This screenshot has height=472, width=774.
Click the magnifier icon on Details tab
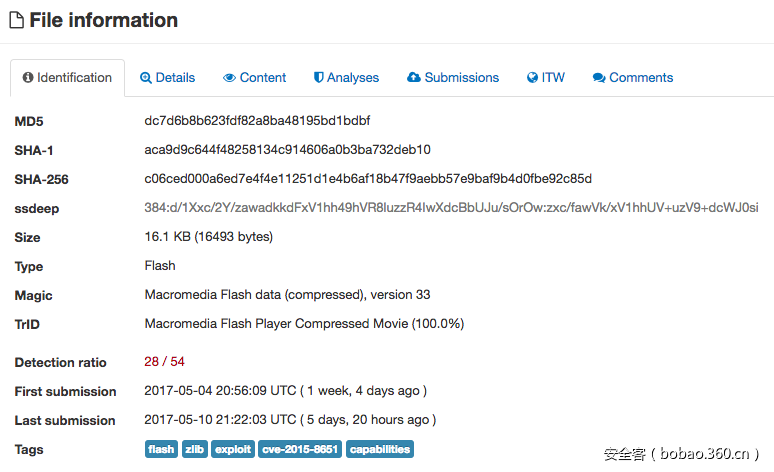point(146,78)
